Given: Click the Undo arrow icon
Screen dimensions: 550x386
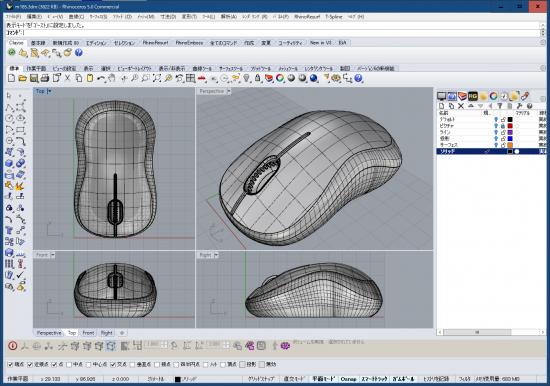Looking at the screenshot, I should [x=101, y=78].
